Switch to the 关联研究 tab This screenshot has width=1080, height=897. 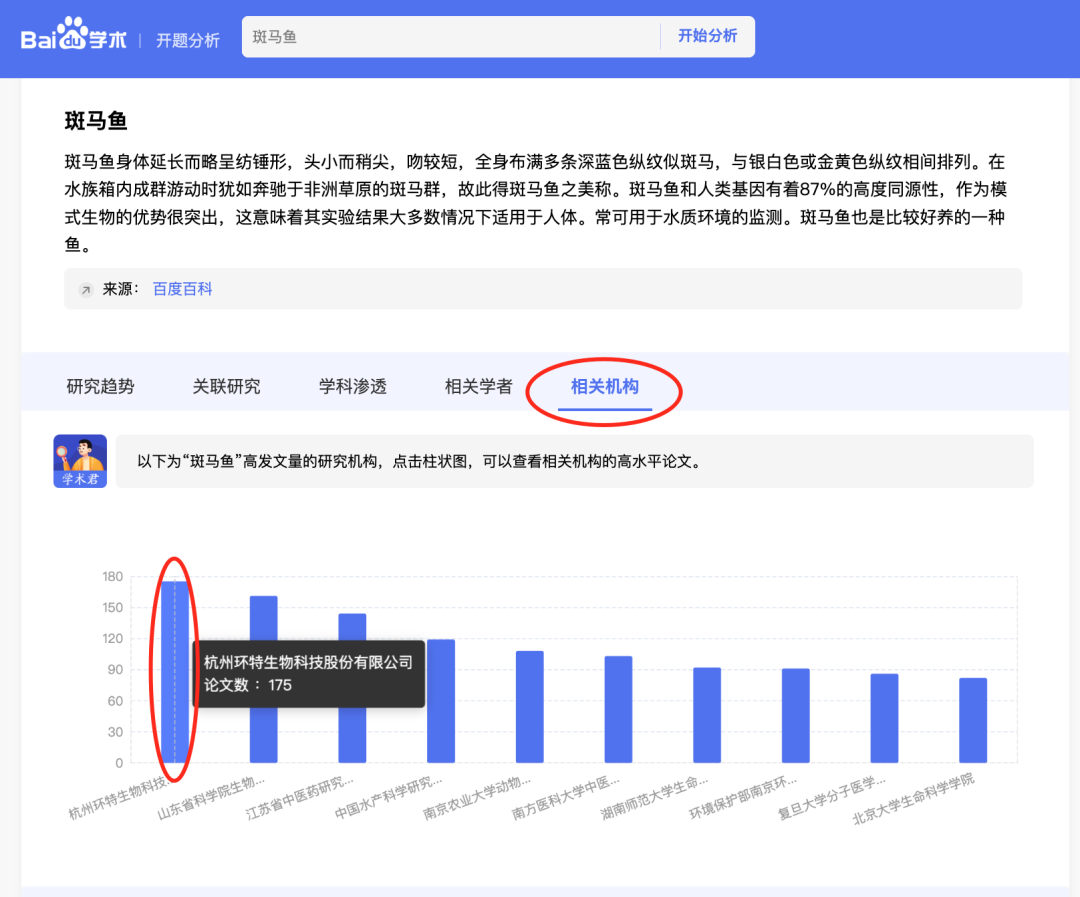pos(227,386)
